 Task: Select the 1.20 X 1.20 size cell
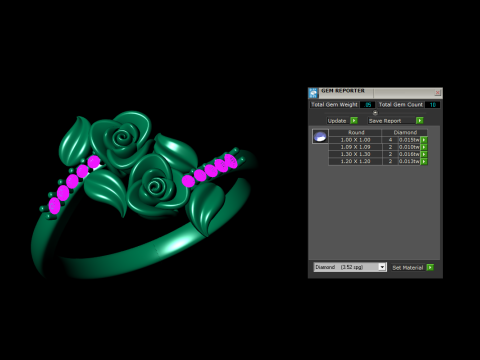click(x=355, y=161)
